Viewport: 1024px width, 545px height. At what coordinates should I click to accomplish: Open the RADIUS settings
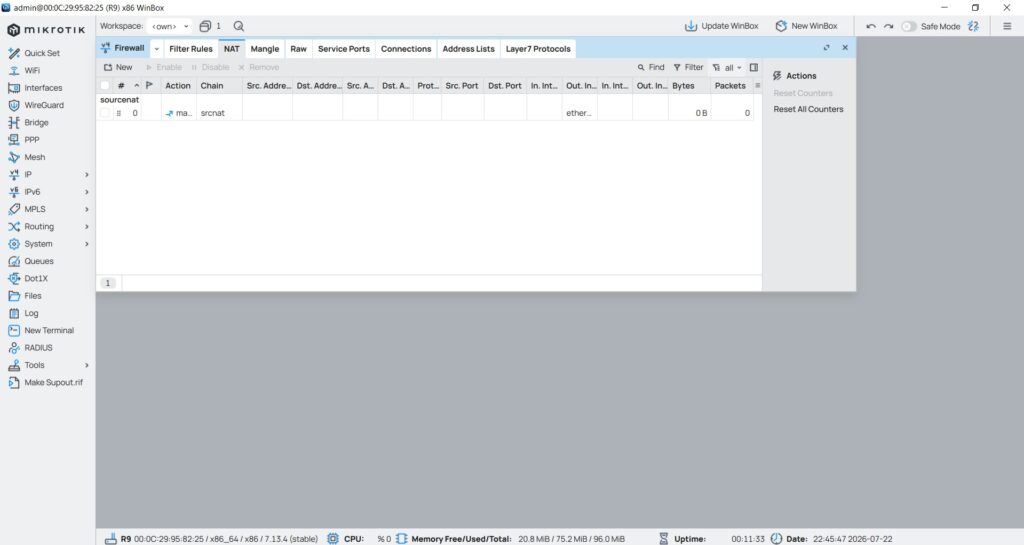(38, 348)
